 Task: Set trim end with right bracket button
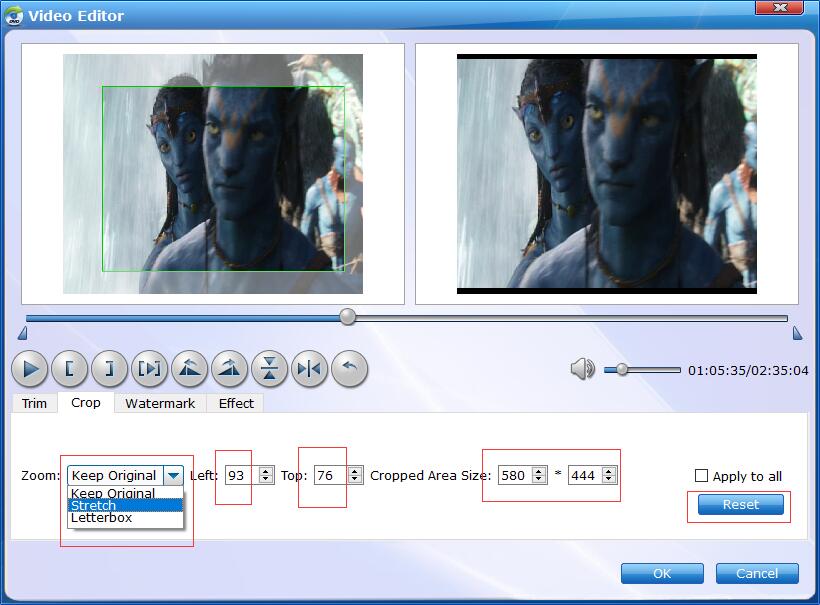109,369
